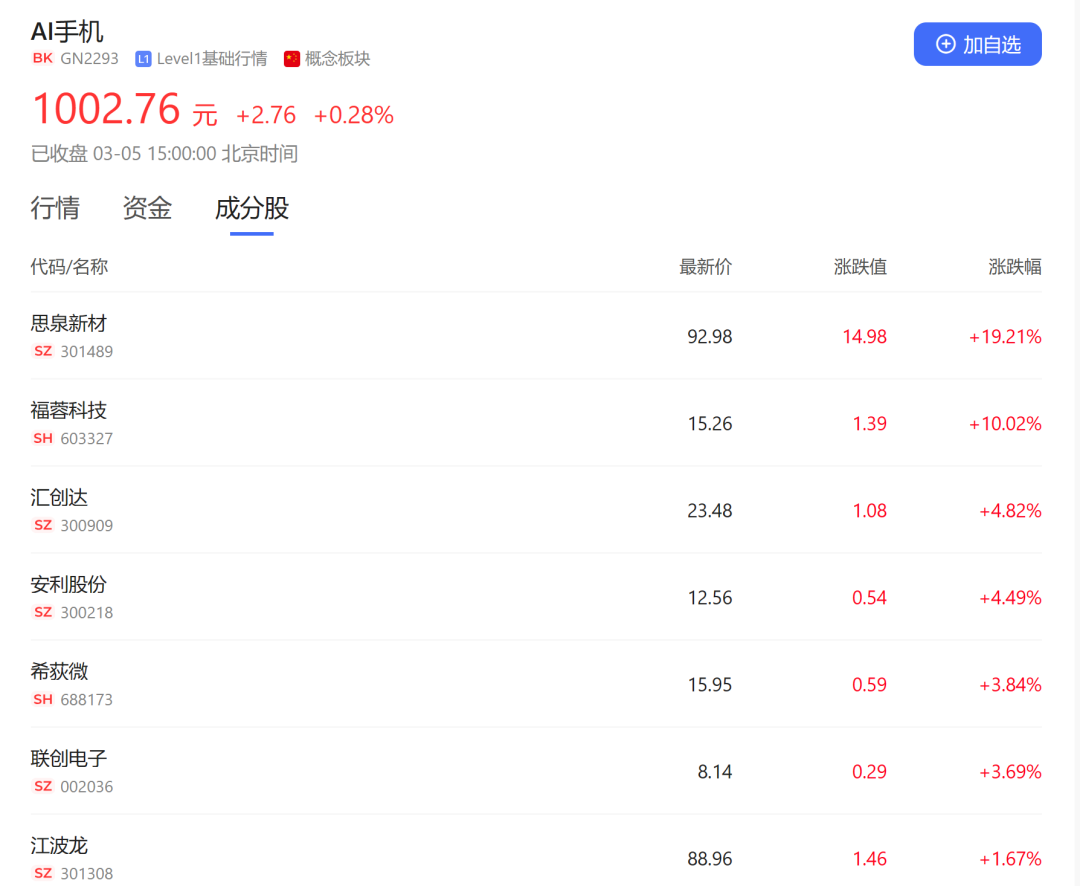Click the +19.21% change percentage
Image resolution: width=1080 pixels, height=886 pixels.
1005,336
